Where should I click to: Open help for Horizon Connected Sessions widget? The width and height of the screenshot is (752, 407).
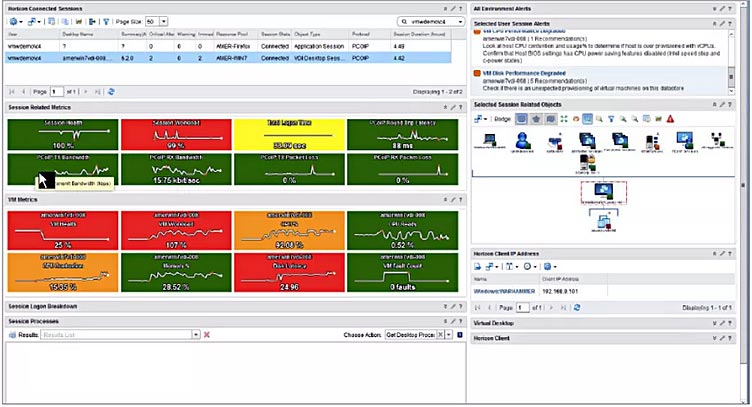coord(460,9)
